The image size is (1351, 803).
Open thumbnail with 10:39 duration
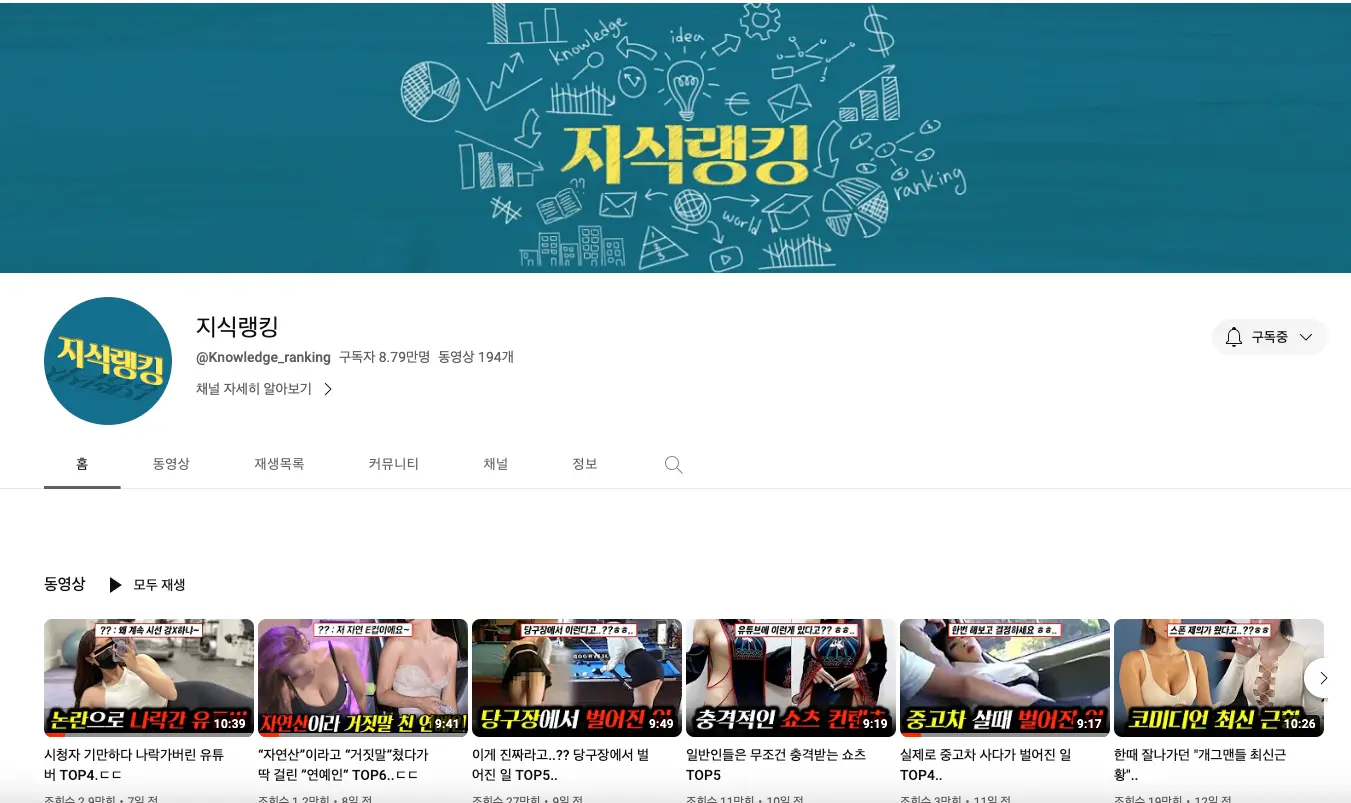pos(149,678)
